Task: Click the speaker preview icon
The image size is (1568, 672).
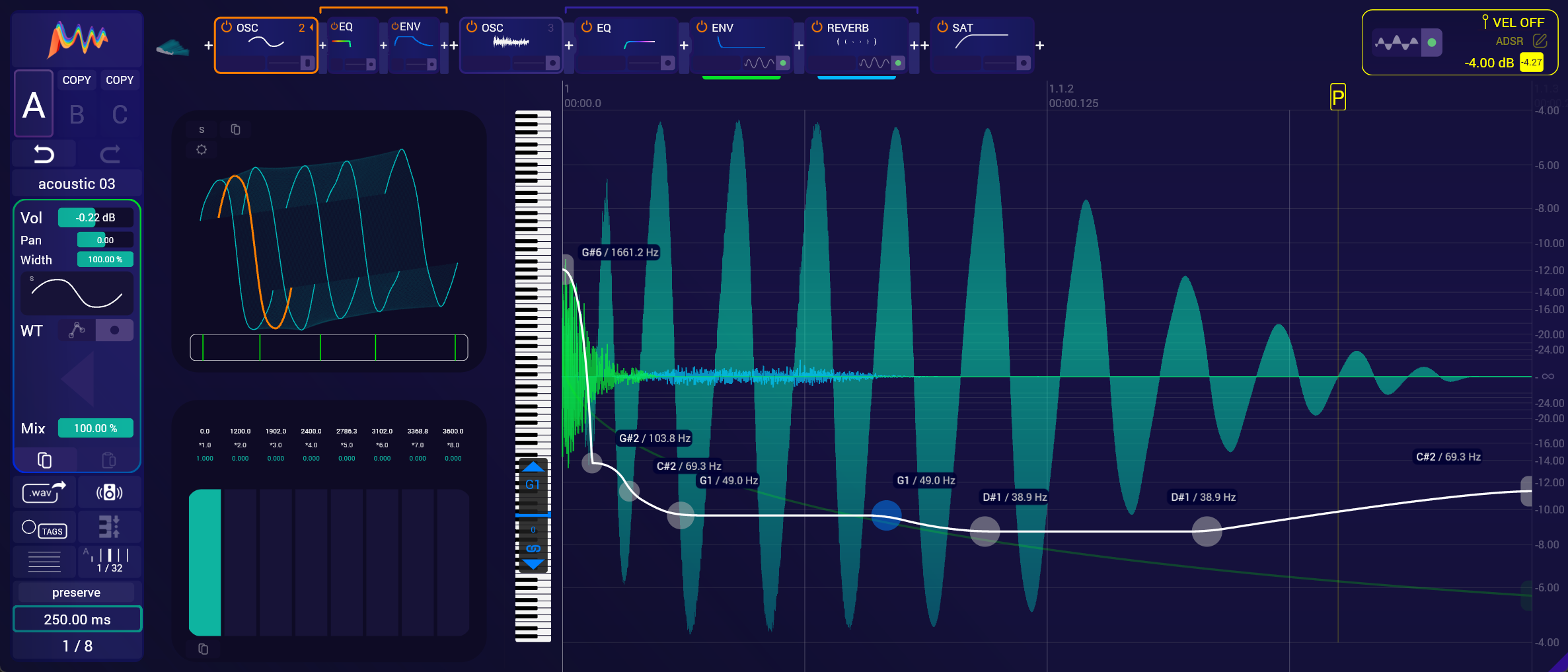Action: tap(109, 492)
